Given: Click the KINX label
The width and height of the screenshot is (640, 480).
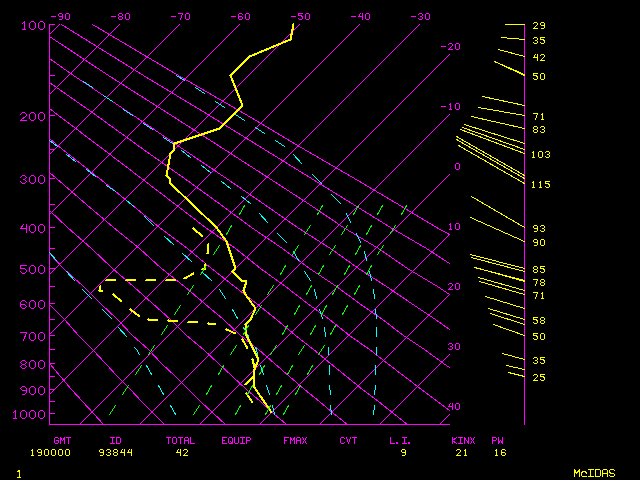Looking at the screenshot, I should coord(462,440).
